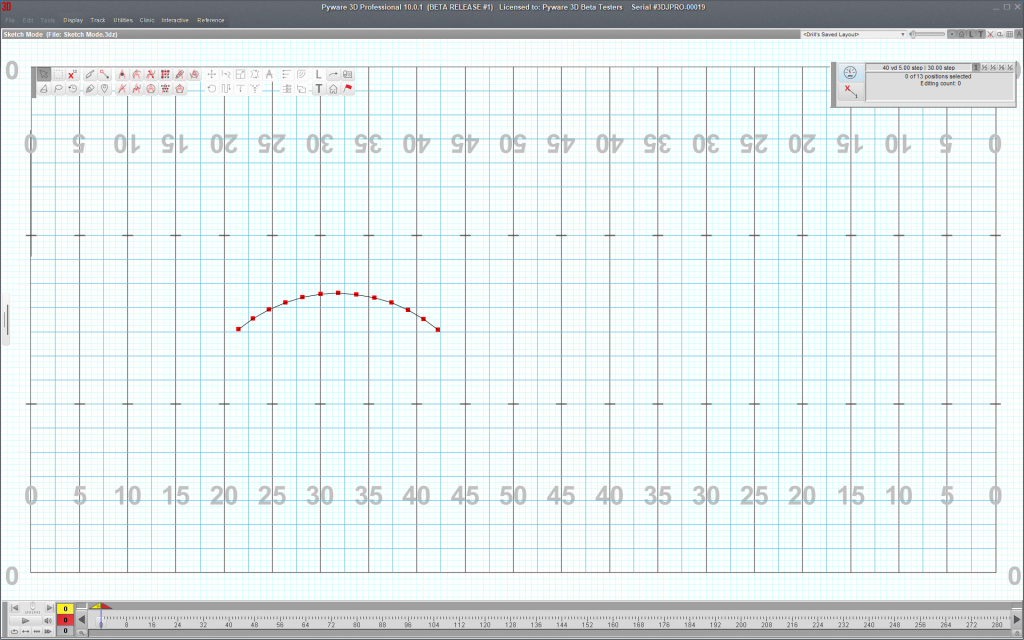The width and height of the screenshot is (1024, 640).
Task: Choose the lasso selection tool
Action: coord(58,89)
